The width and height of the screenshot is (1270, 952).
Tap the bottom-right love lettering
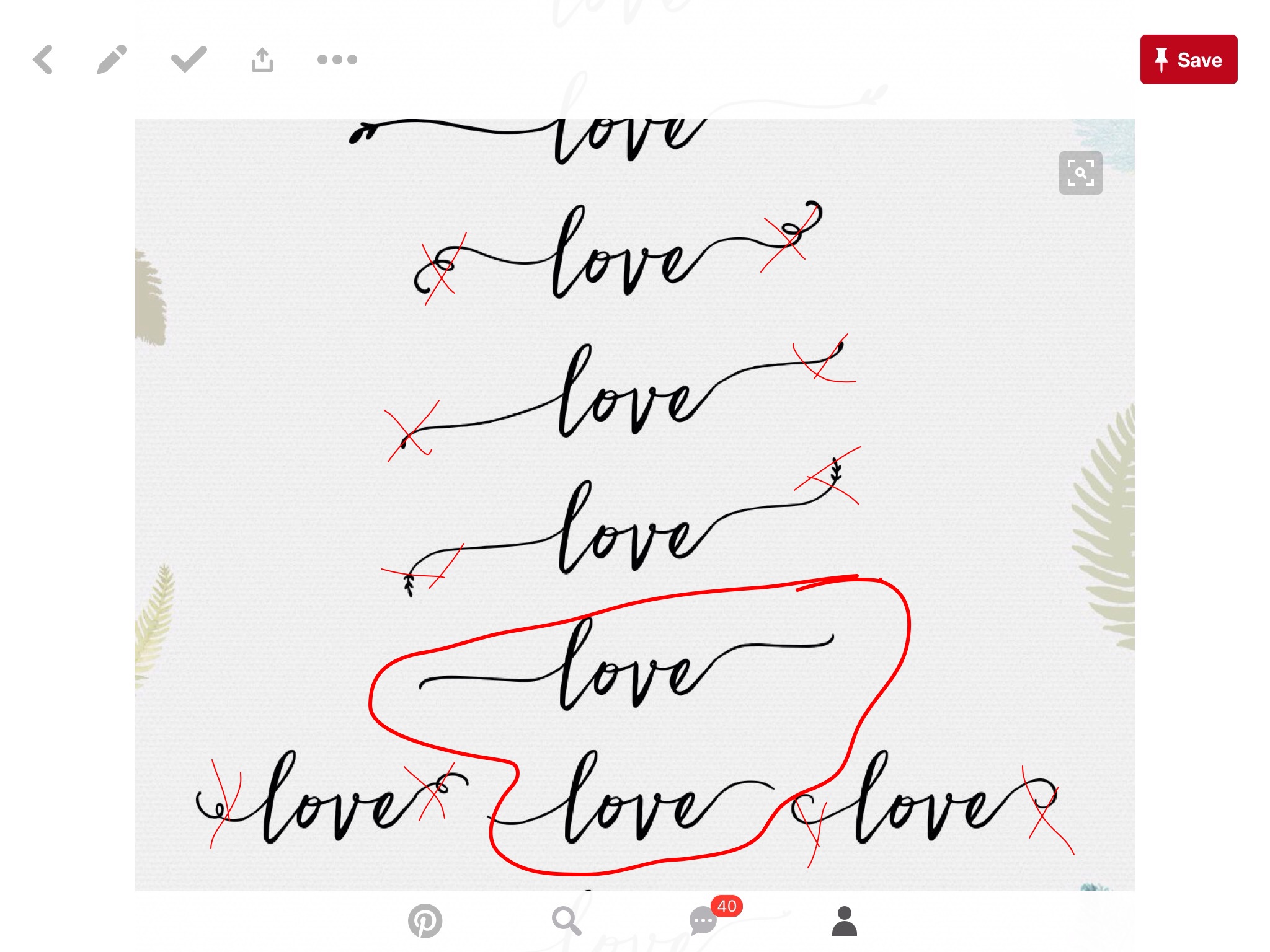coord(924,803)
